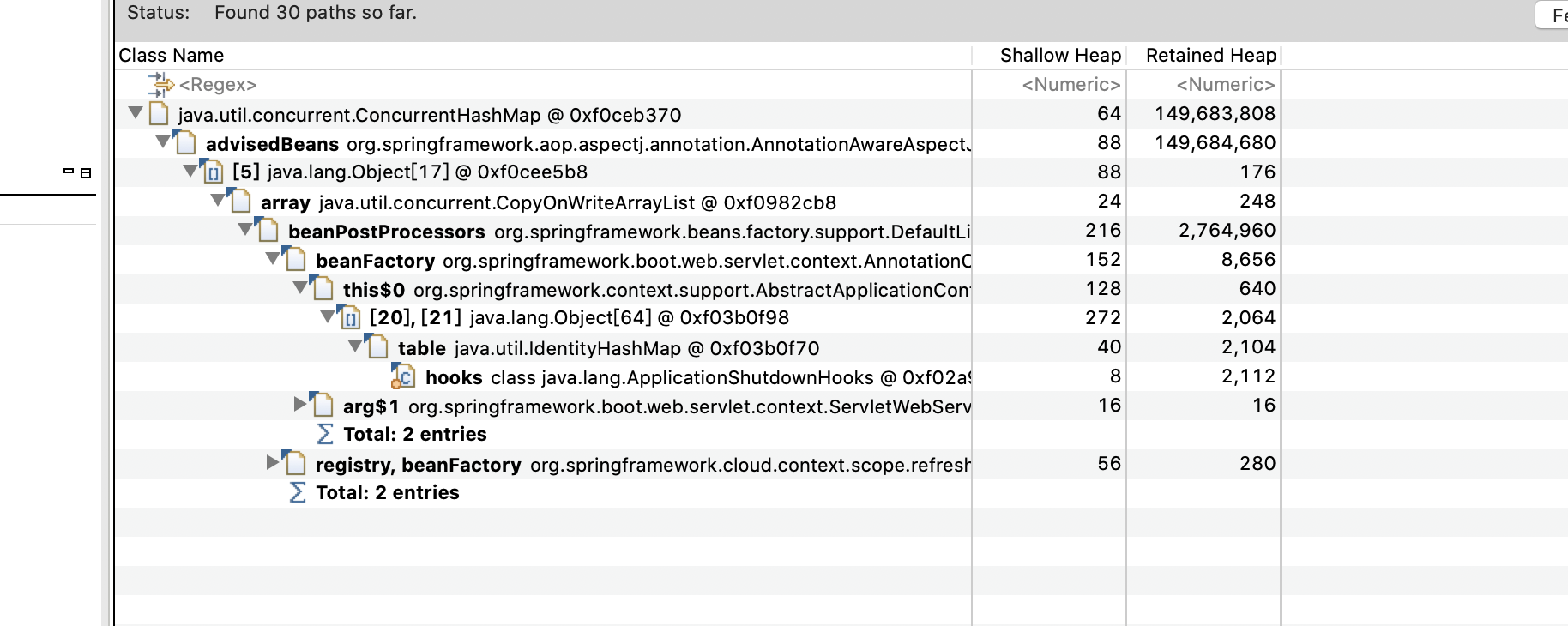Screen dimensions: 1568x626
Task: Expand the registry, beanFactory refresh scope node
Action: click(x=273, y=461)
